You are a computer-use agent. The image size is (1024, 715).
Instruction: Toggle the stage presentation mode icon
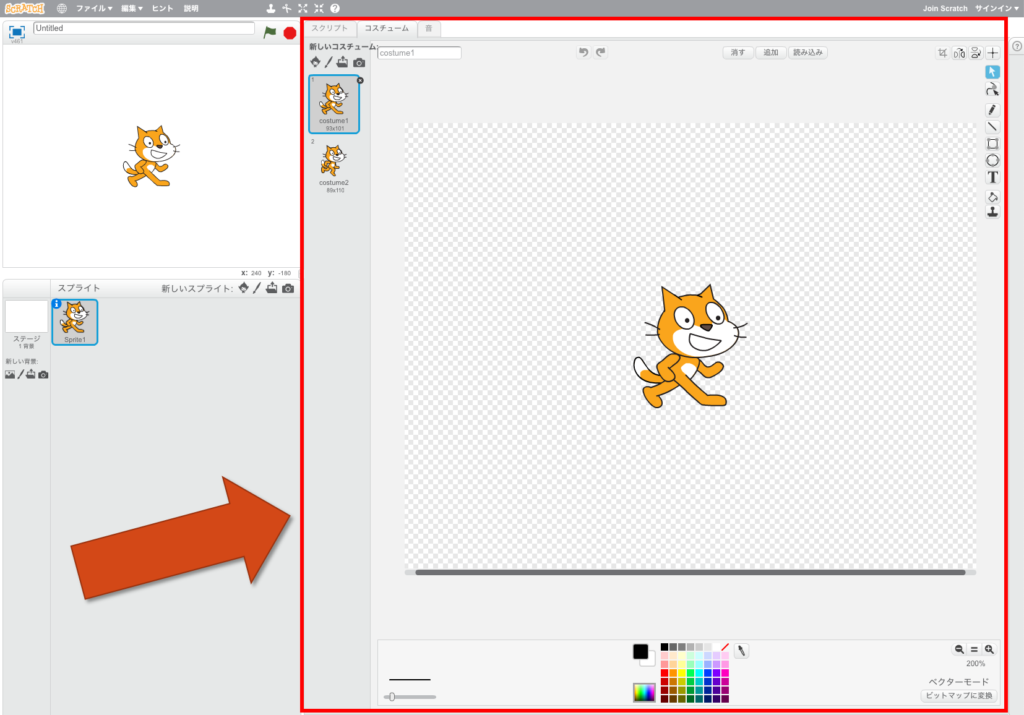tap(17, 32)
